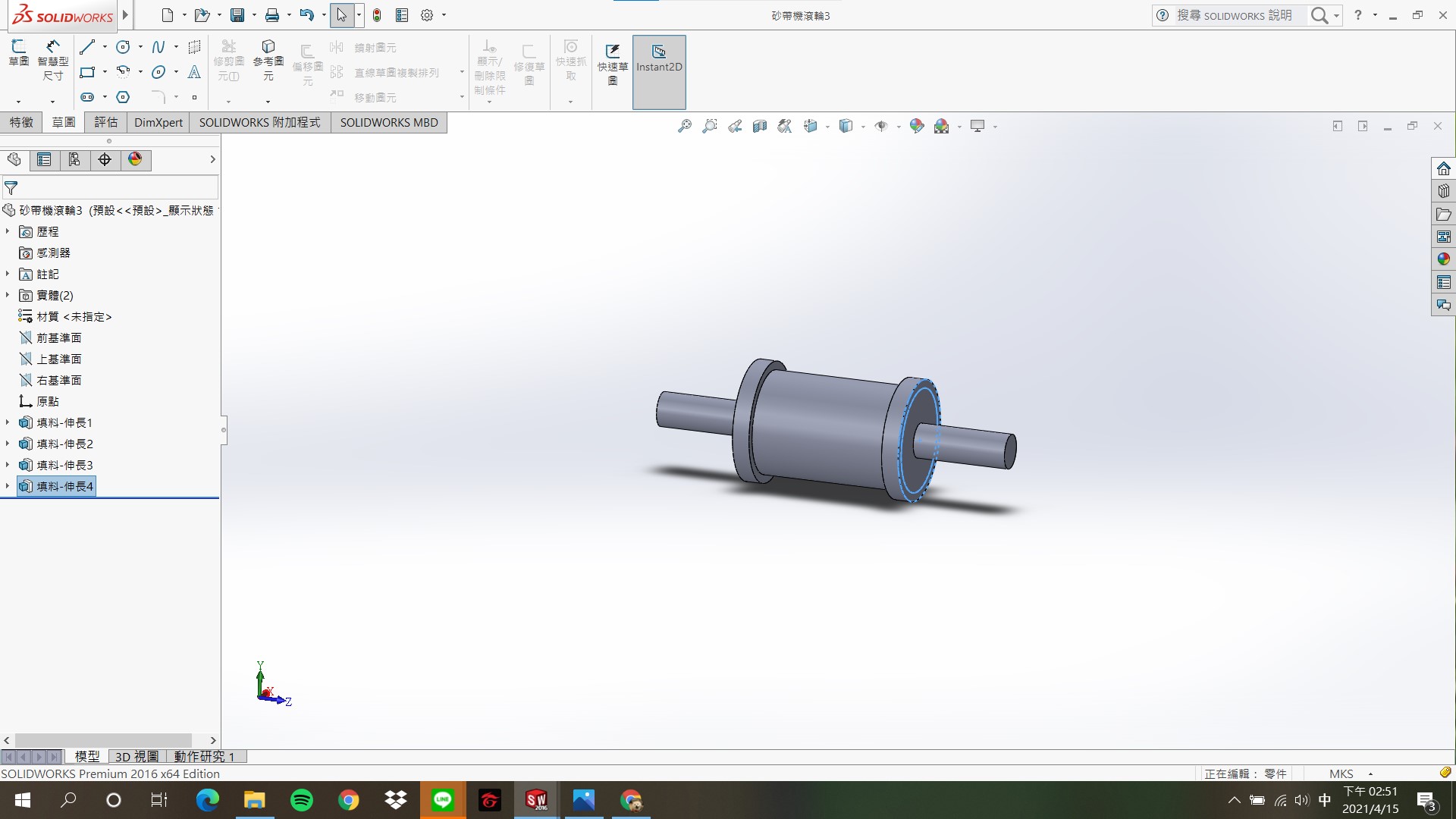The width and height of the screenshot is (1456, 819).
Task: Expand the 實體(2) Solid Bodies folder
Action: (8, 295)
